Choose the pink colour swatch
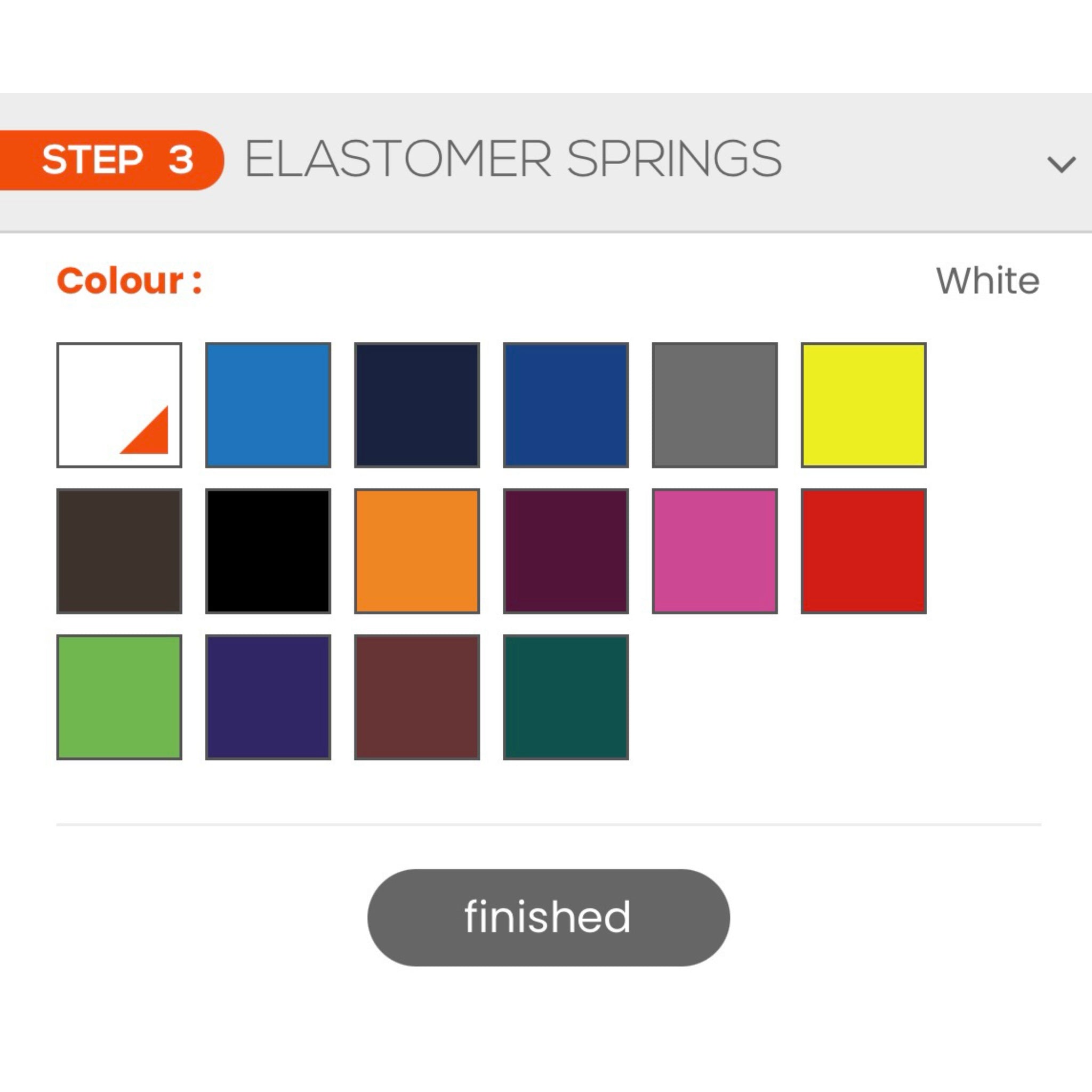Image resolution: width=1092 pixels, height=1092 pixels. click(x=714, y=550)
